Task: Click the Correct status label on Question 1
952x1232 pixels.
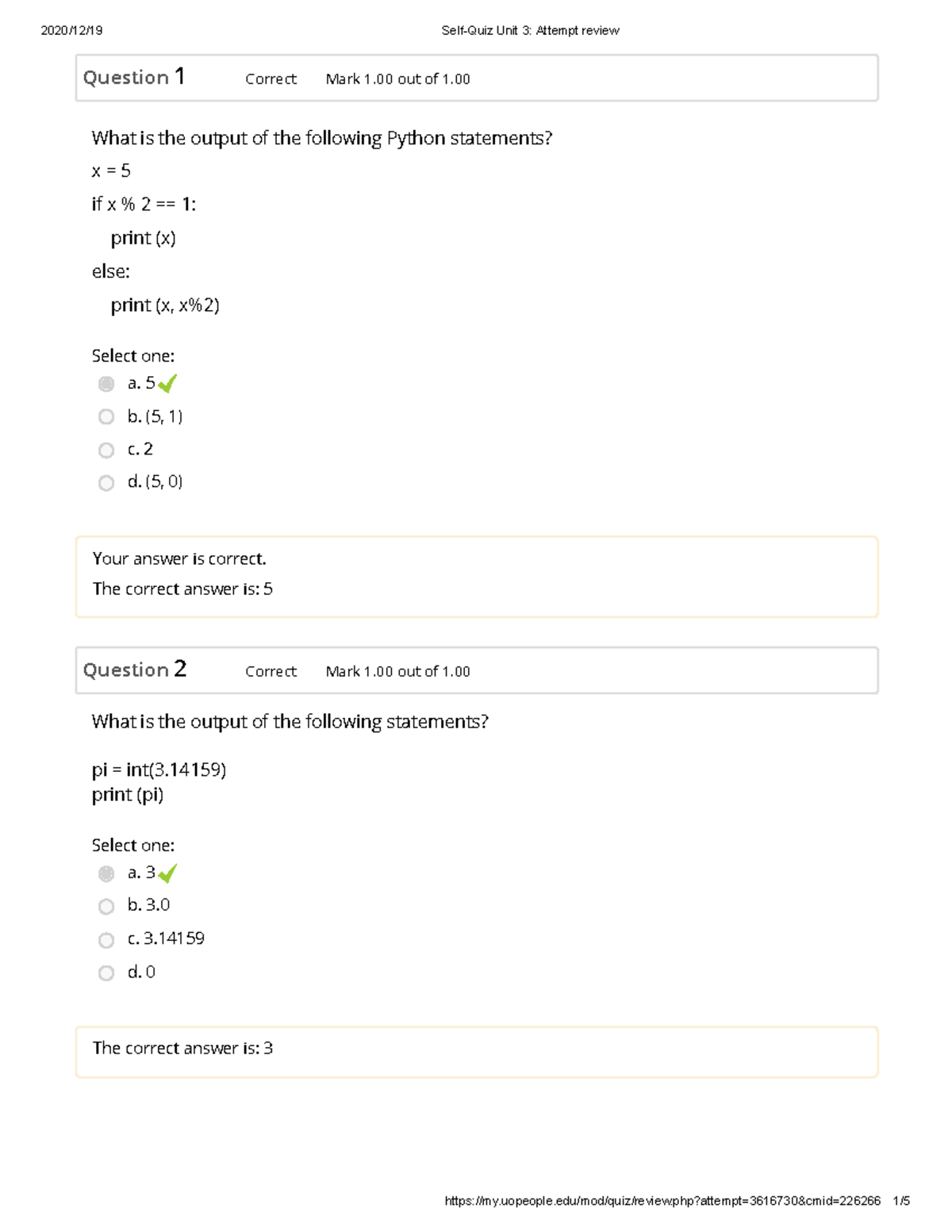Action: 271,79
